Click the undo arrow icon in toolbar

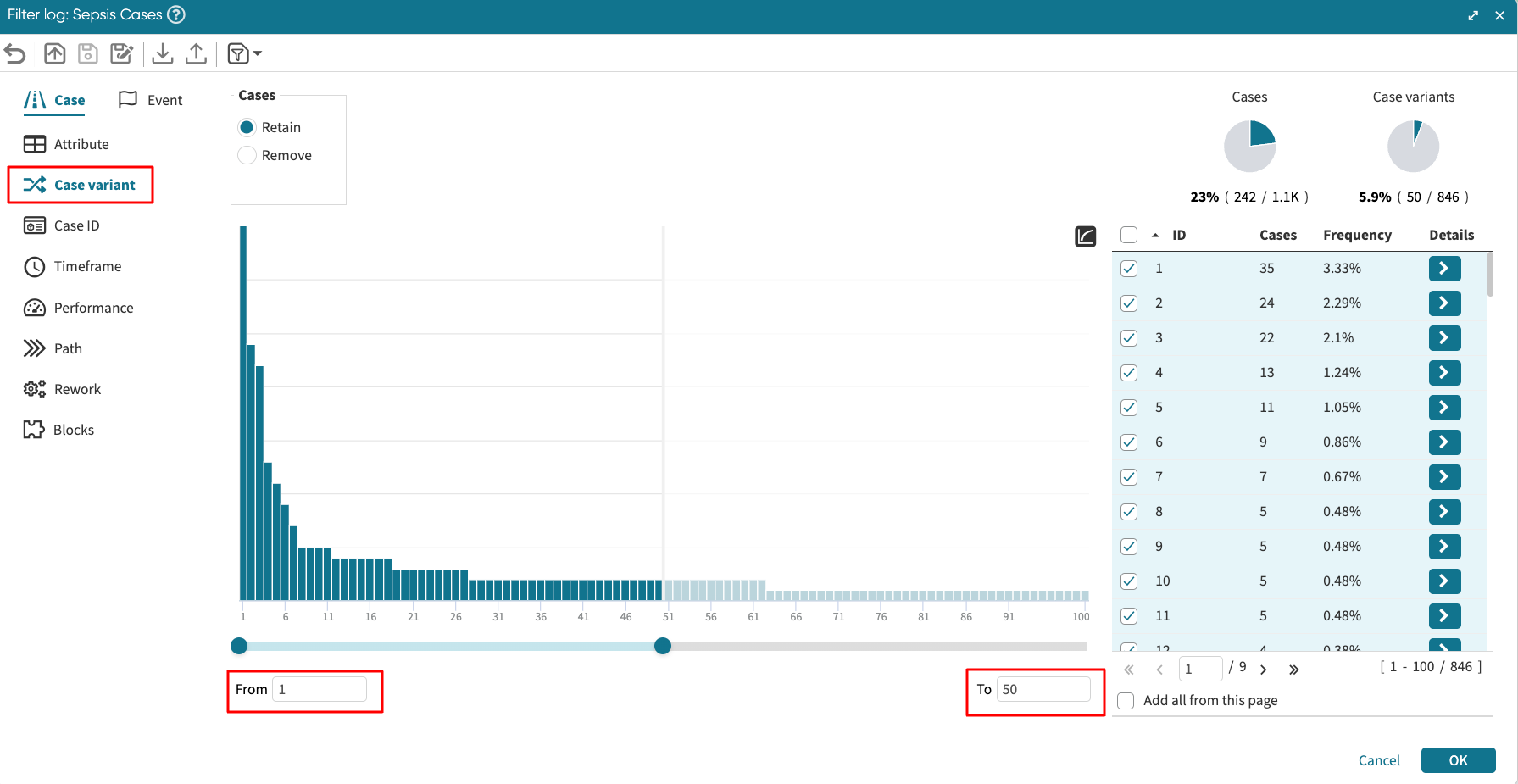pyautogui.click(x=15, y=53)
